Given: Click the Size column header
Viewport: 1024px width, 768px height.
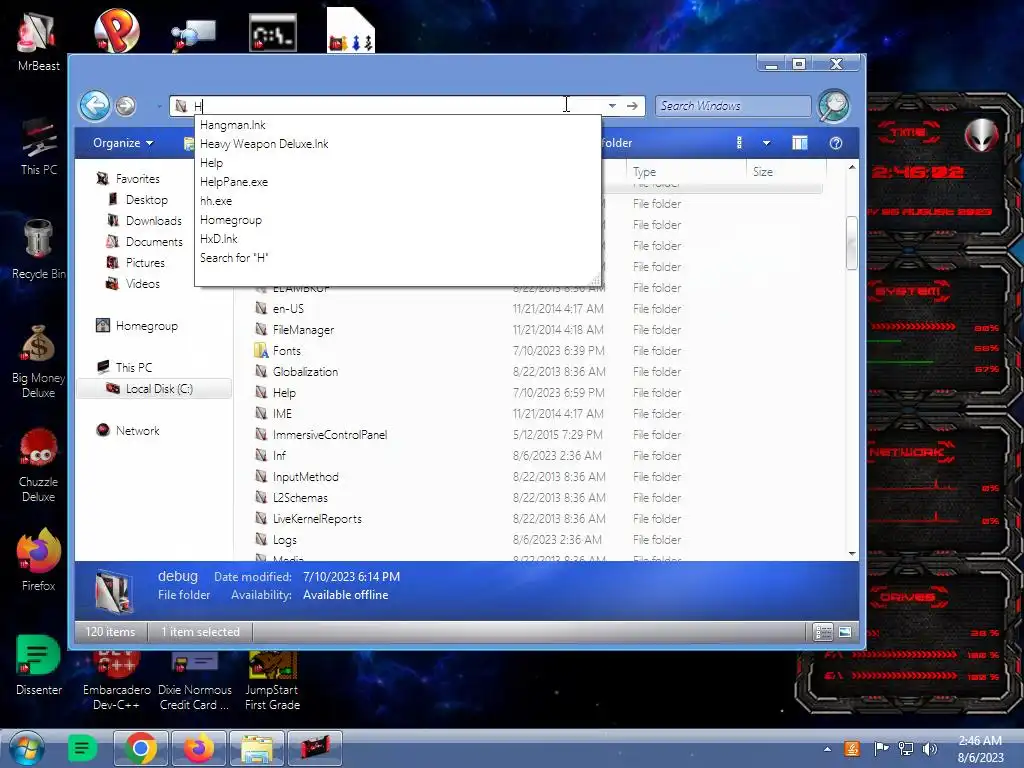Looking at the screenshot, I should (786, 172).
